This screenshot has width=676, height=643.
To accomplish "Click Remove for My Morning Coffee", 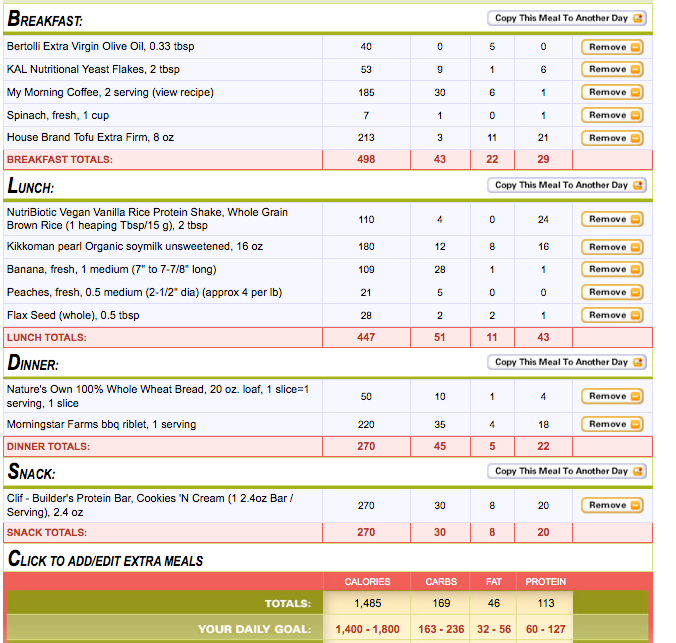I will click(611, 92).
